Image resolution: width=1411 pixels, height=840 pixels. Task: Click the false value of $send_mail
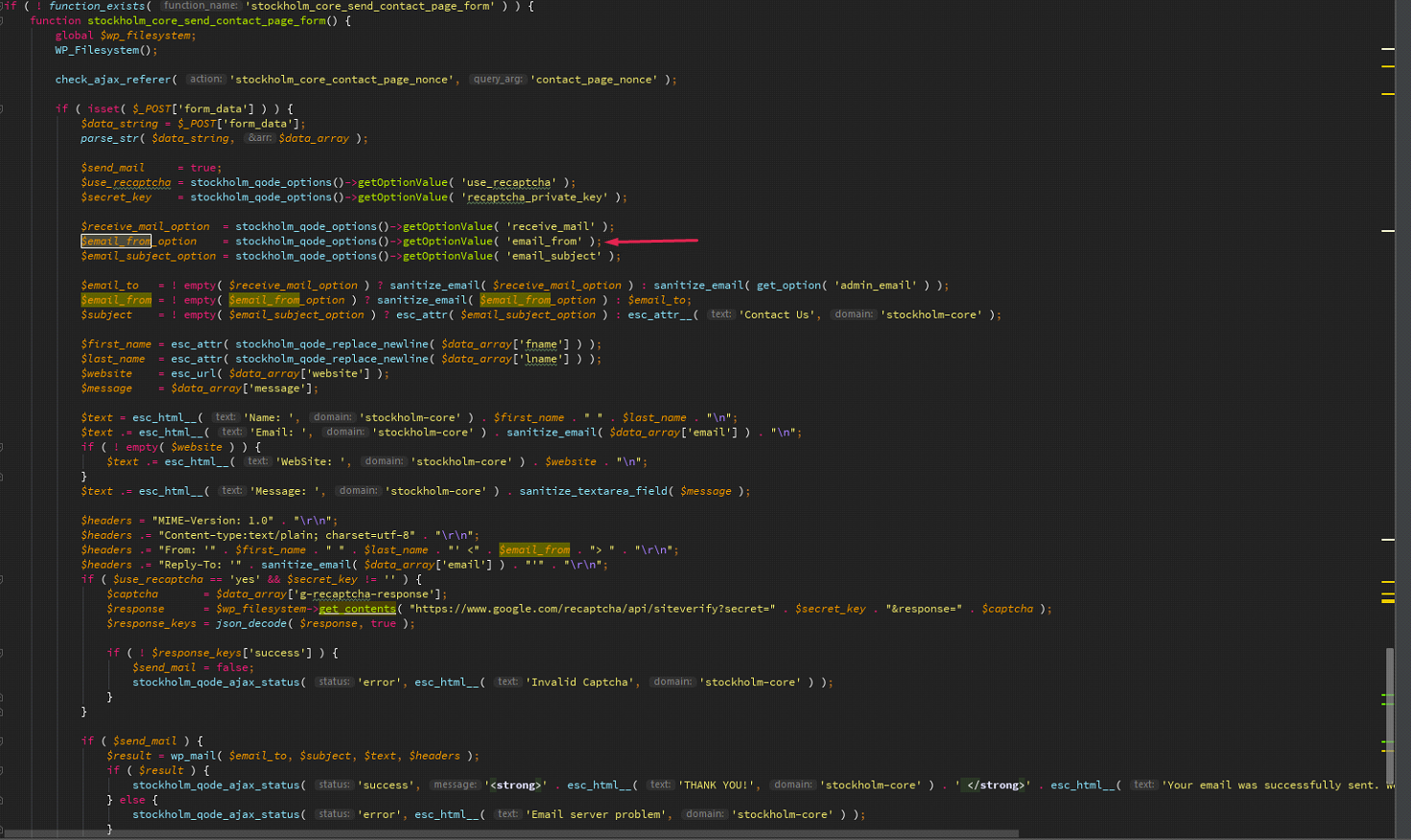point(231,667)
